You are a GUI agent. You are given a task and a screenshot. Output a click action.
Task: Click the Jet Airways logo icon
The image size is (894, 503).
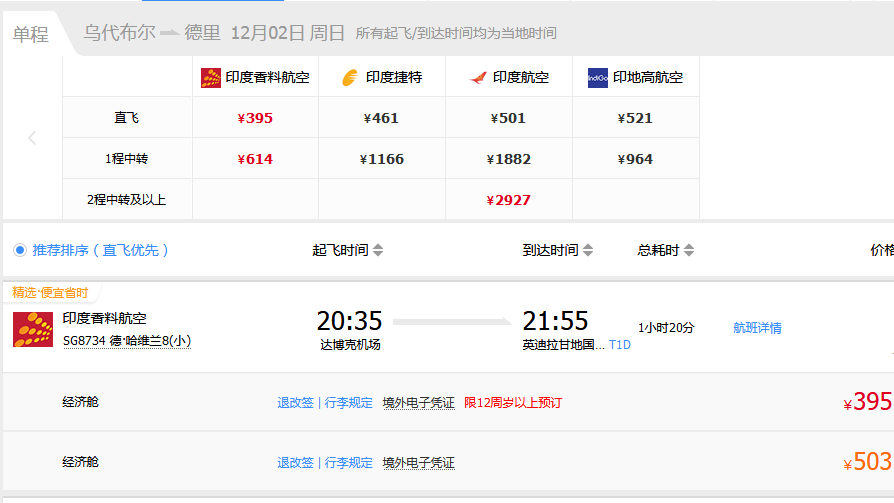coord(350,78)
